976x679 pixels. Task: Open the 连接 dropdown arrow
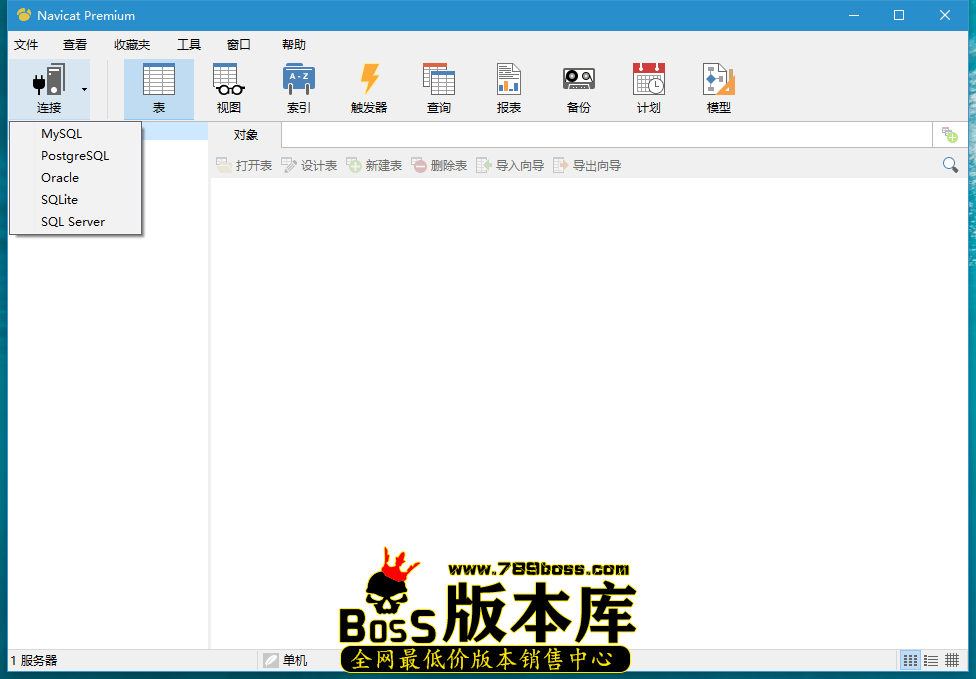pyautogui.click(x=84, y=88)
